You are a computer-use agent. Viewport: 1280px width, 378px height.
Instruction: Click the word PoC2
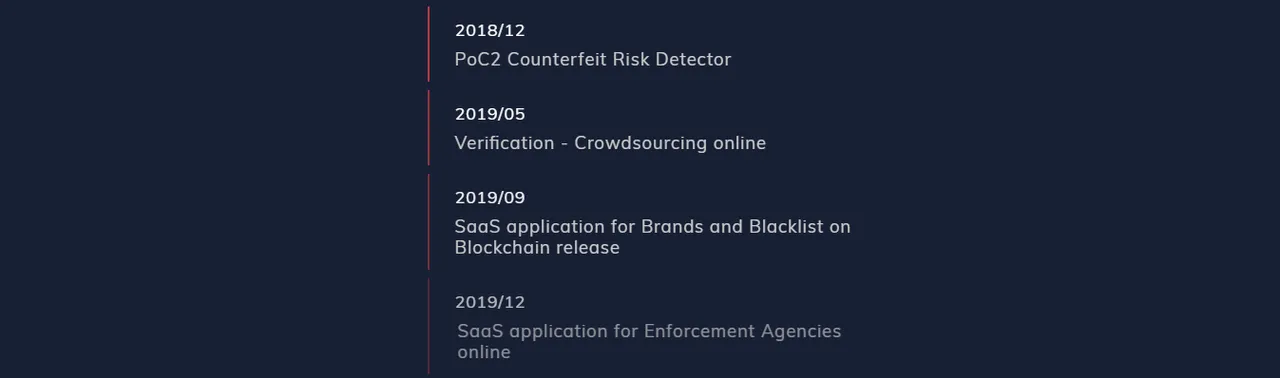pos(478,59)
